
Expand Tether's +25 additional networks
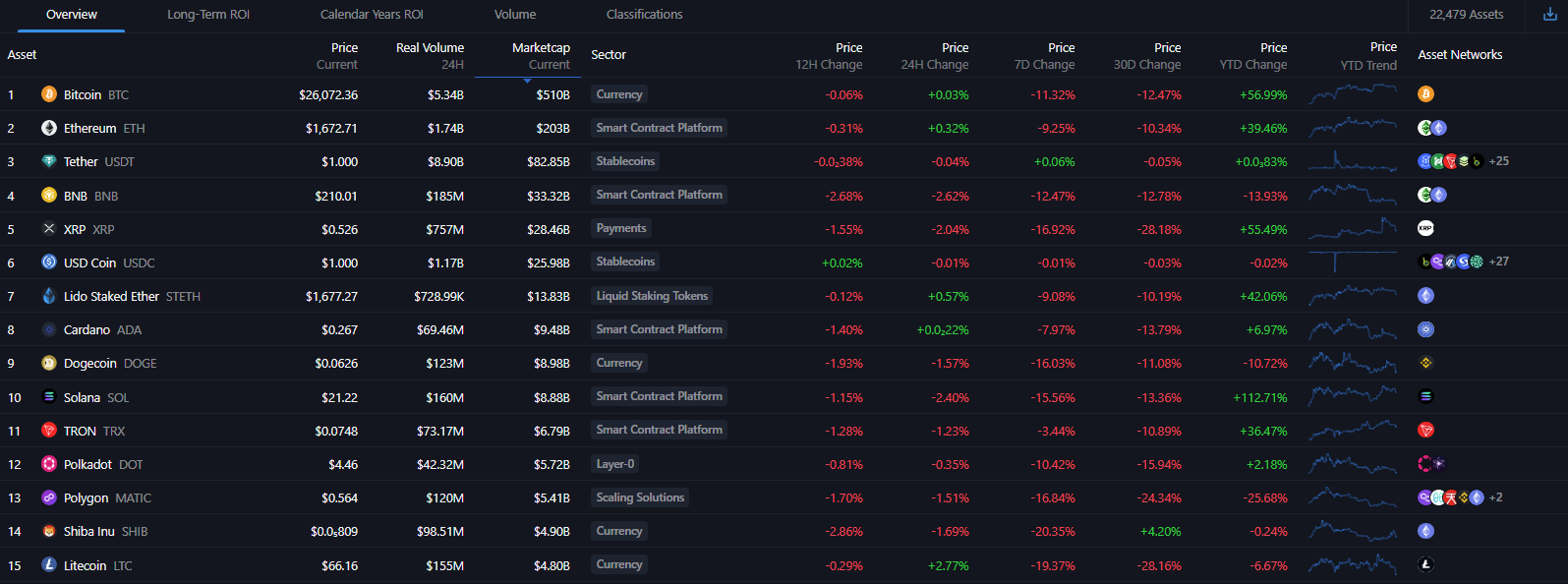coord(1498,161)
